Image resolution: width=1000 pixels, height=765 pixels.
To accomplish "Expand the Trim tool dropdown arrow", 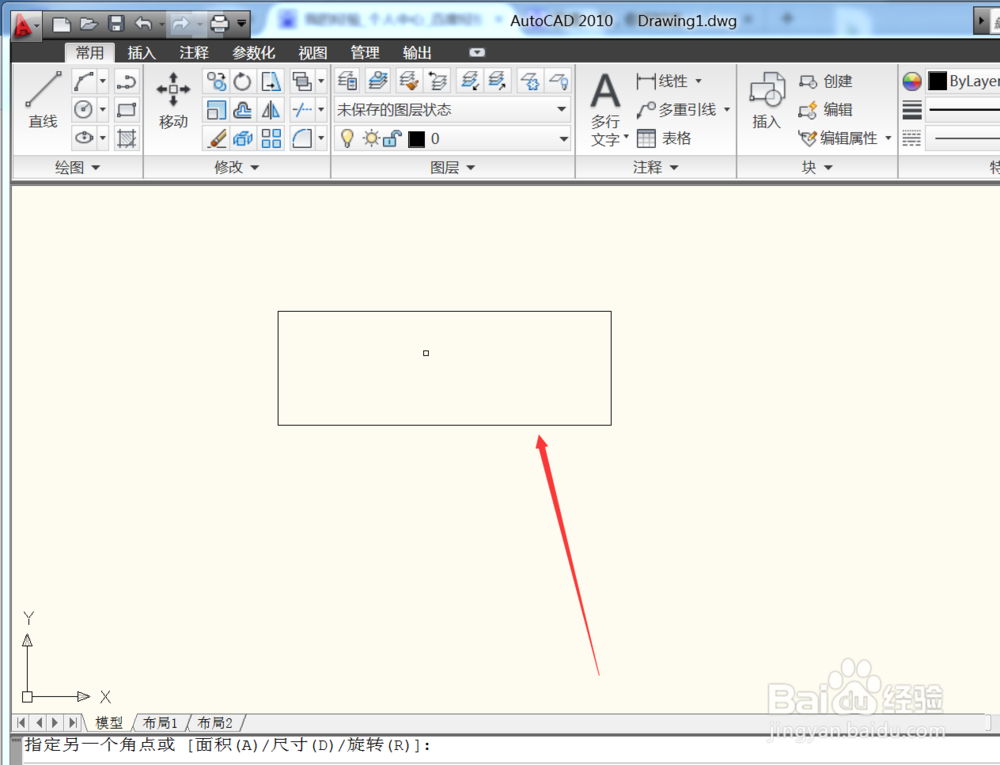I will click(x=321, y=110).
